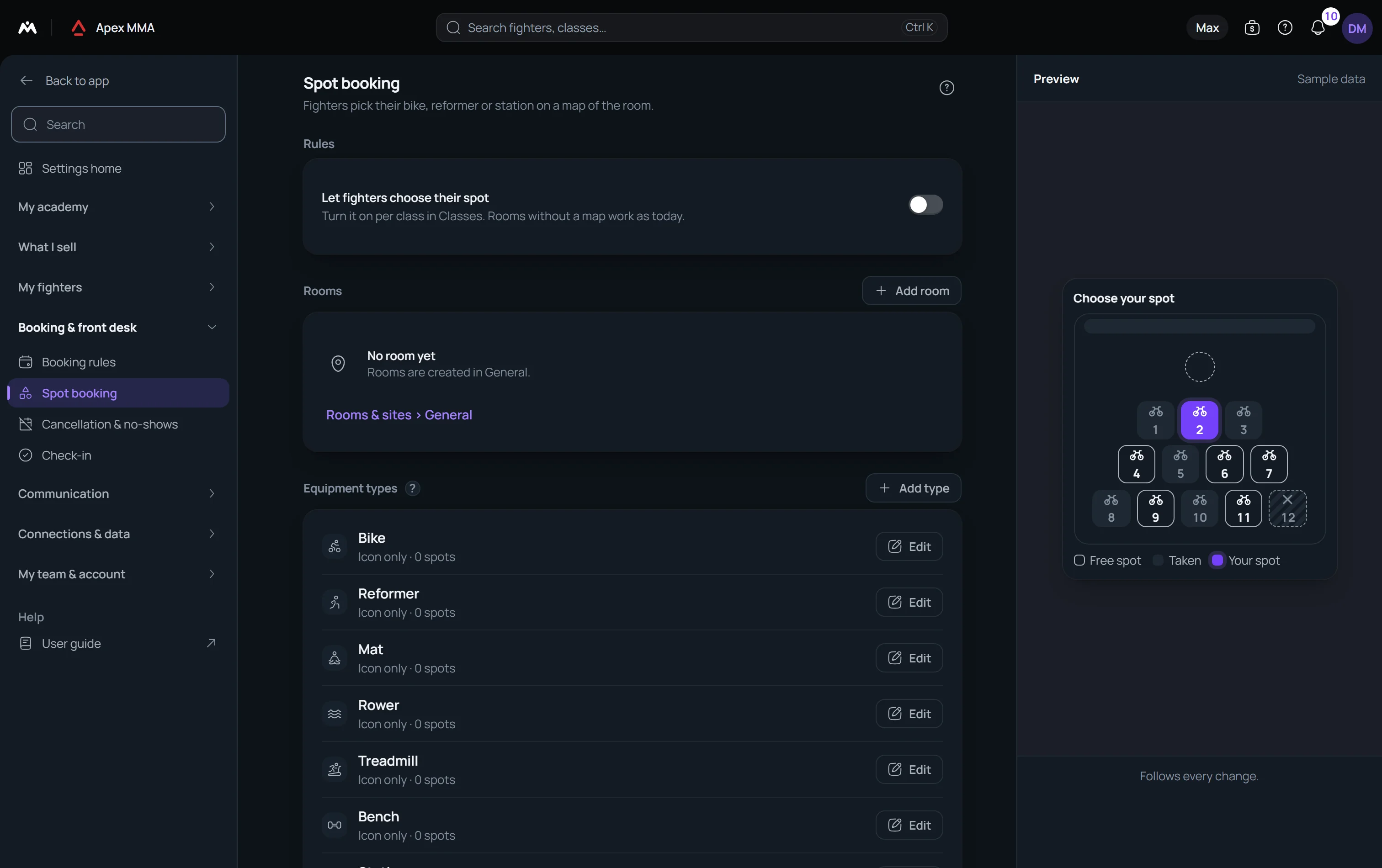This screenshot has width=1382, height=868.
Task: Collapse Booking & front desk section
Action: click(x=118, y=327)
